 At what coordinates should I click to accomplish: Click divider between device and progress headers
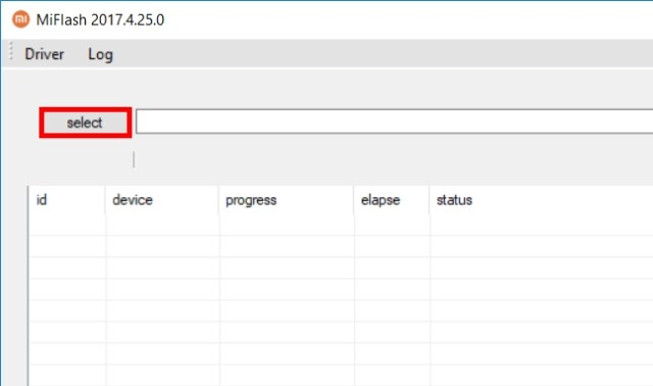[219, 200]
